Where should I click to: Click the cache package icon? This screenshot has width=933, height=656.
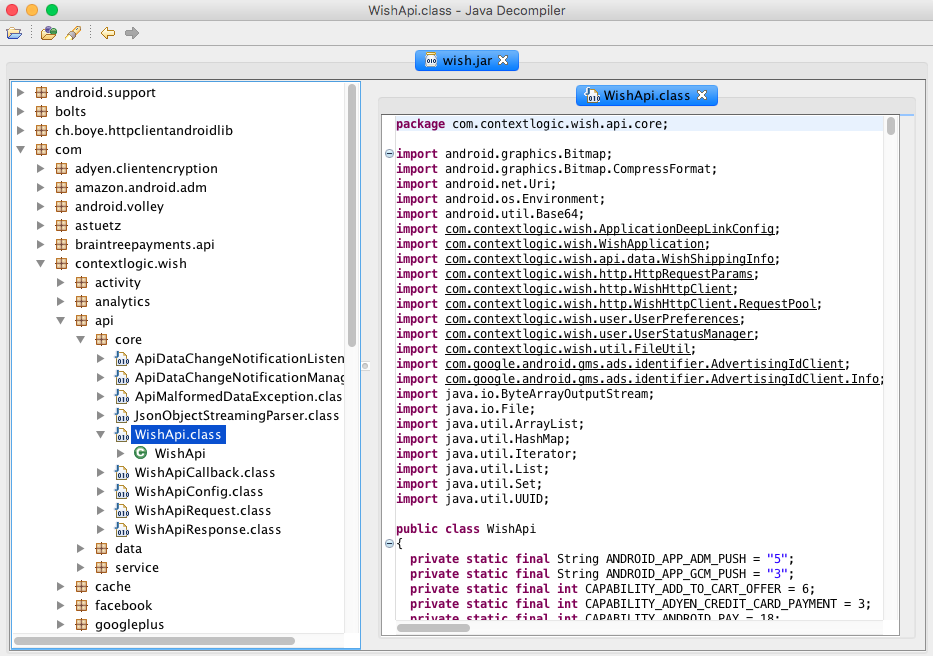tap(82, 586)
